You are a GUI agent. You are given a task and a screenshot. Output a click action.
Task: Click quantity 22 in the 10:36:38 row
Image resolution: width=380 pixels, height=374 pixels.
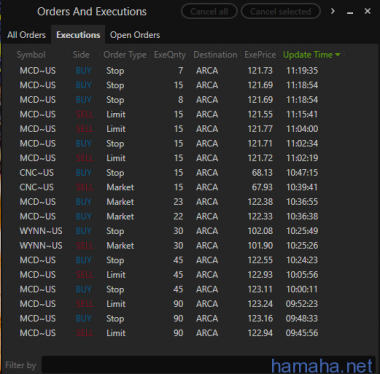pyautogui.click(x=178, y=217)
